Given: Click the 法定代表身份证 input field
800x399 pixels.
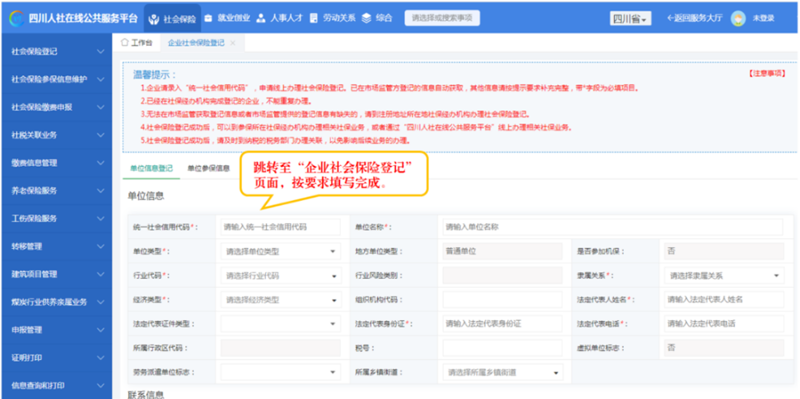Looking at the screenshot, I should [x=503, y=323].
